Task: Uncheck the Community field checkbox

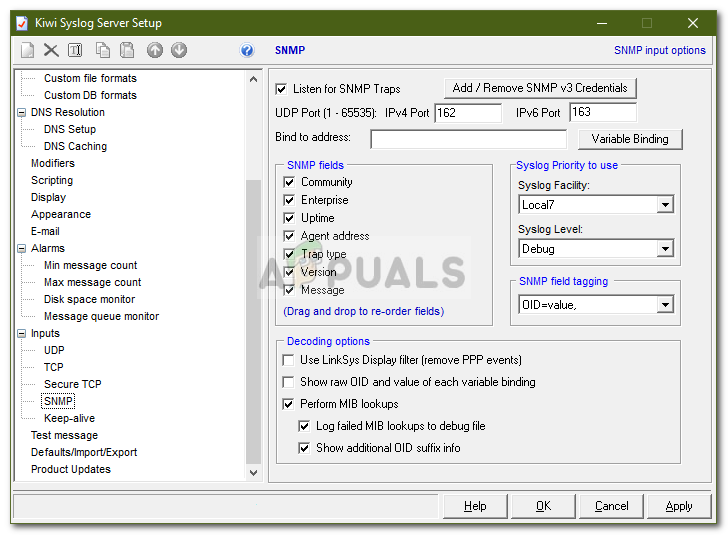Action: point(289,182)
